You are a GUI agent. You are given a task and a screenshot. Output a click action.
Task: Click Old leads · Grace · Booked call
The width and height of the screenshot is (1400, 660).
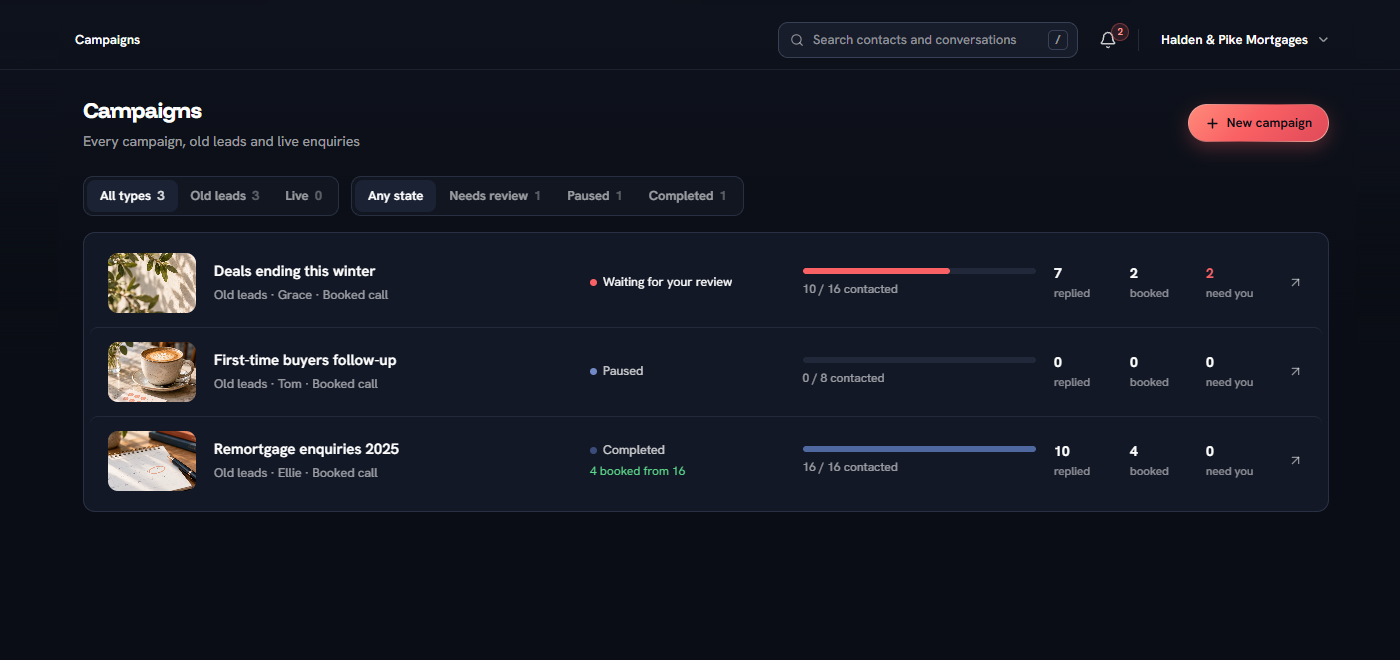pyautogui.click(x=301, y=295)
